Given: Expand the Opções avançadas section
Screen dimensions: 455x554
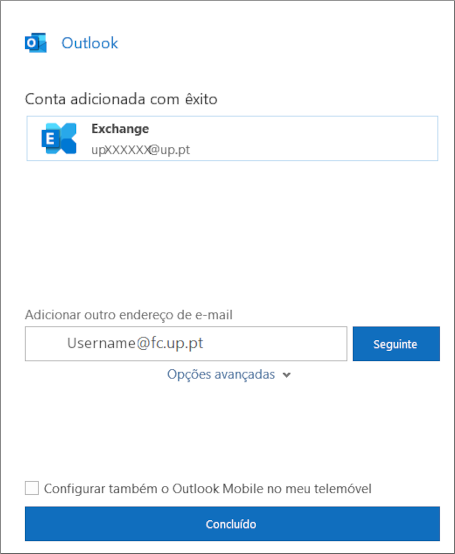Looking at the screenshot, I should pos(229,375).
